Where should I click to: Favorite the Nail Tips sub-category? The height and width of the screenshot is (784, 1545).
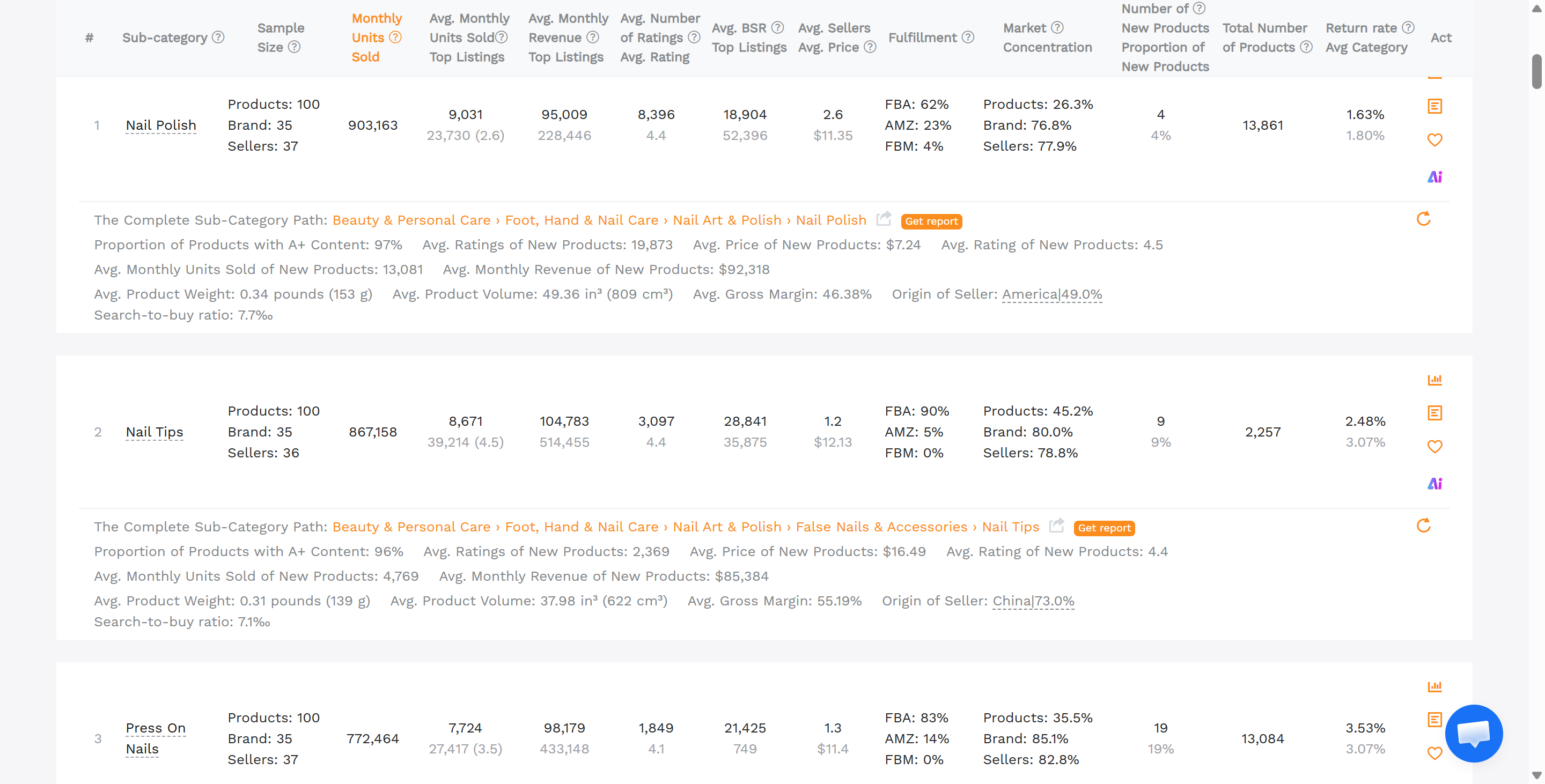click(1435, 447)
